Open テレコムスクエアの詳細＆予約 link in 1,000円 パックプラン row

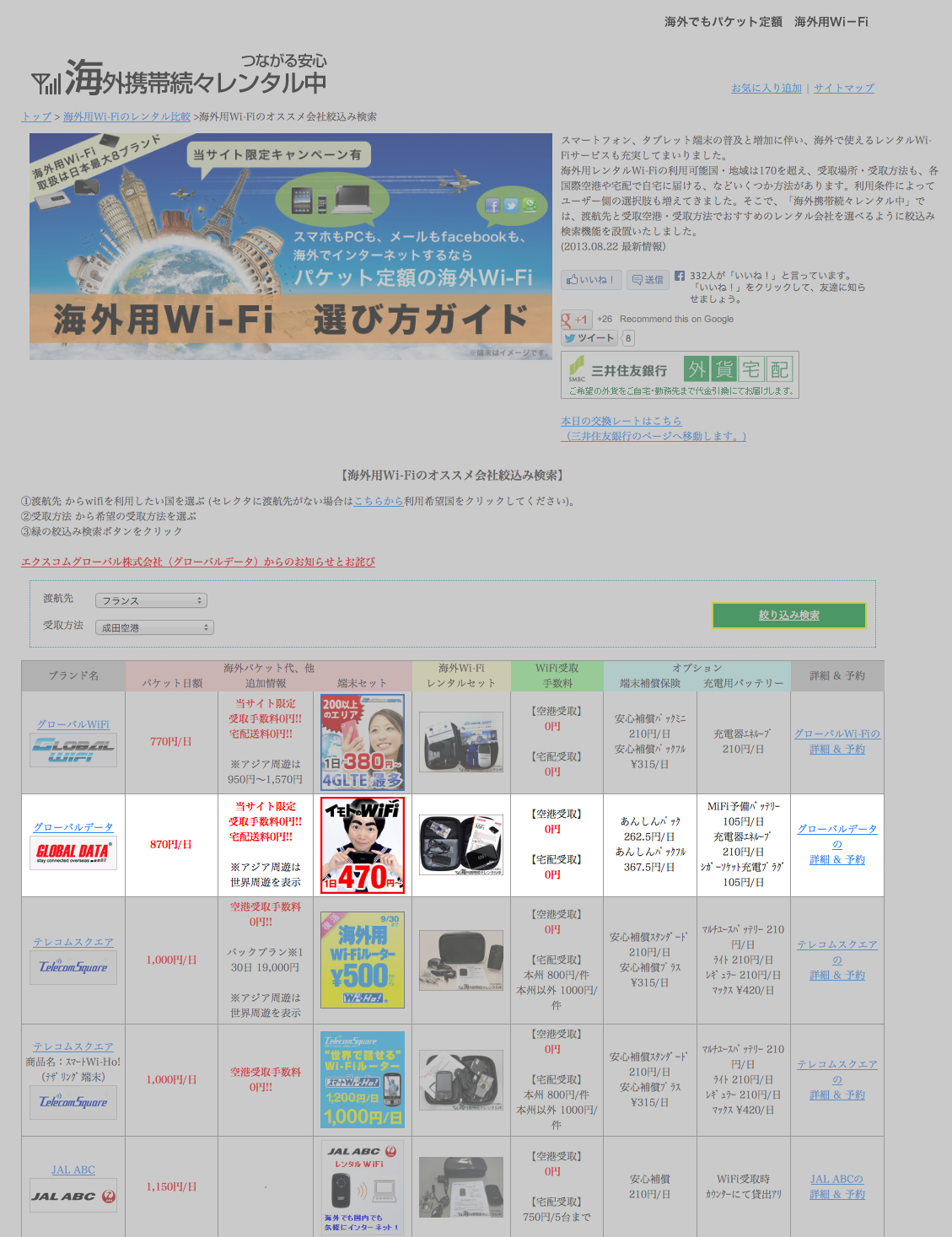click(837, 960)
